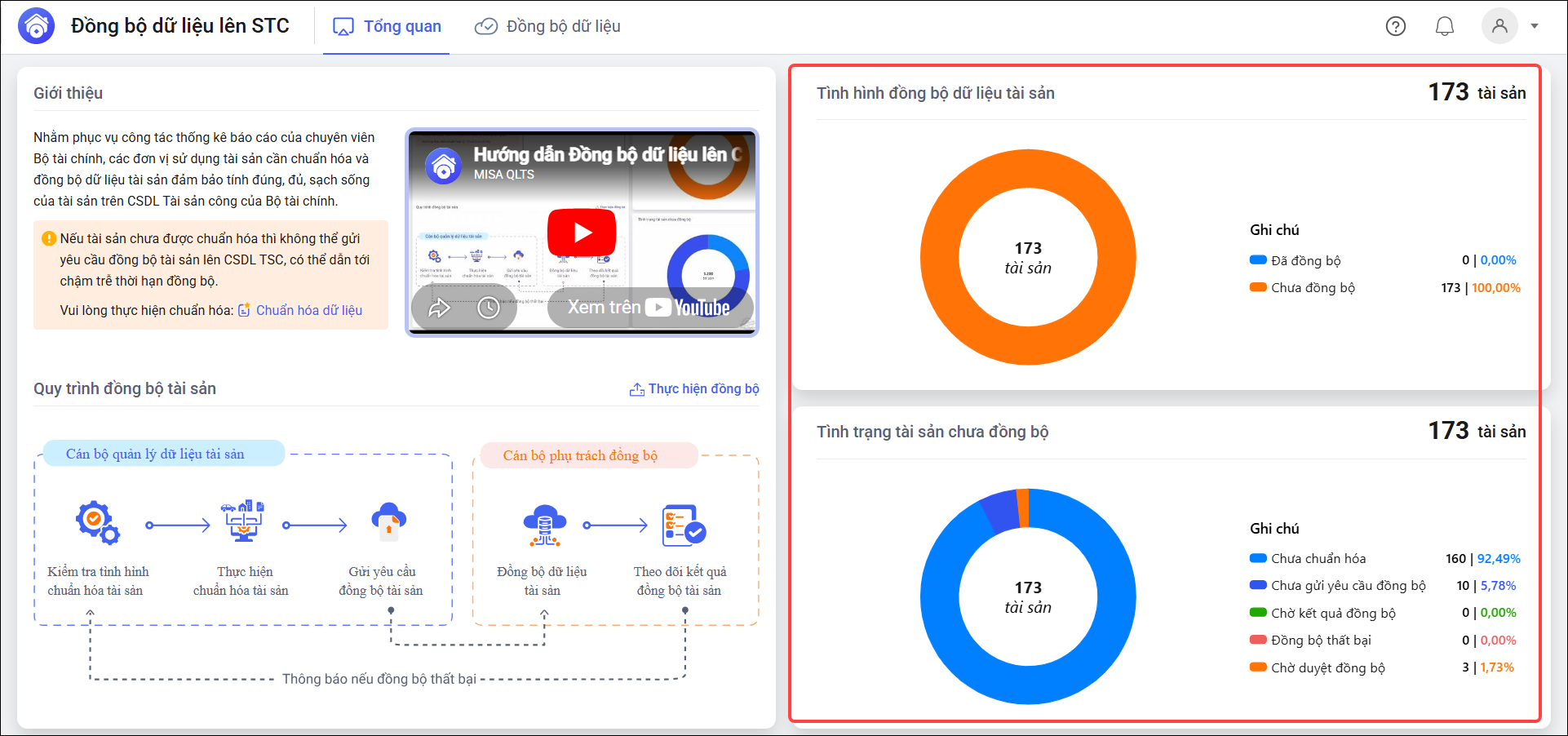Image resolution: width=1568 pixels, height=736 pixels.
Task: Click the Thực hiện chuẩn hóa tài sản icon
Action: point(243,521)
